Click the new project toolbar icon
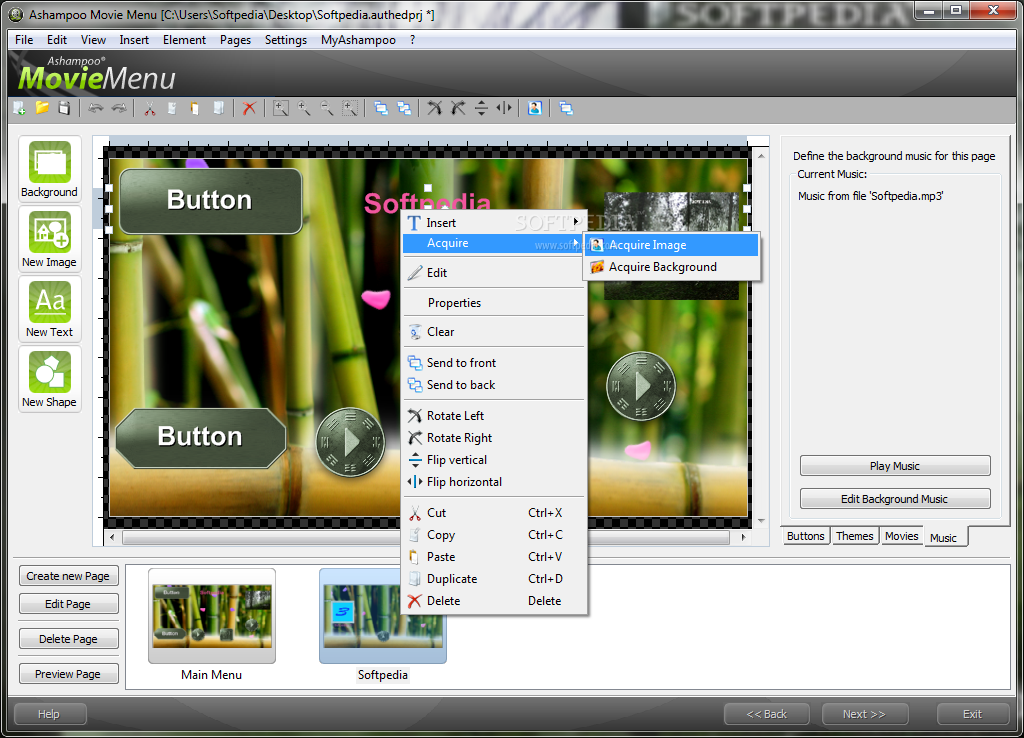Viewport: 1024px width, 738px height. pos(20,108)
